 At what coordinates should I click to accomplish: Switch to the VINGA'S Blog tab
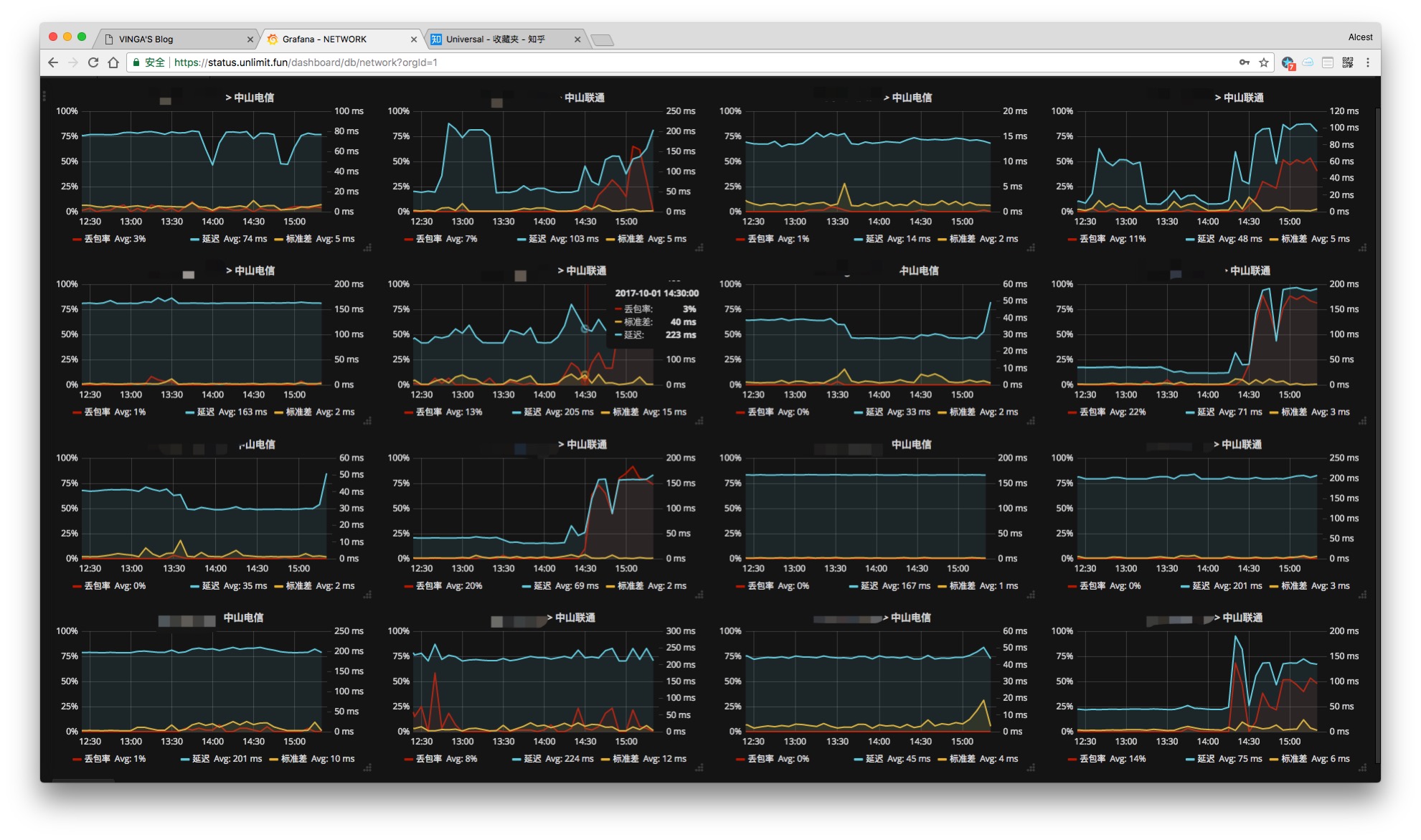click(x=176, y=39)
